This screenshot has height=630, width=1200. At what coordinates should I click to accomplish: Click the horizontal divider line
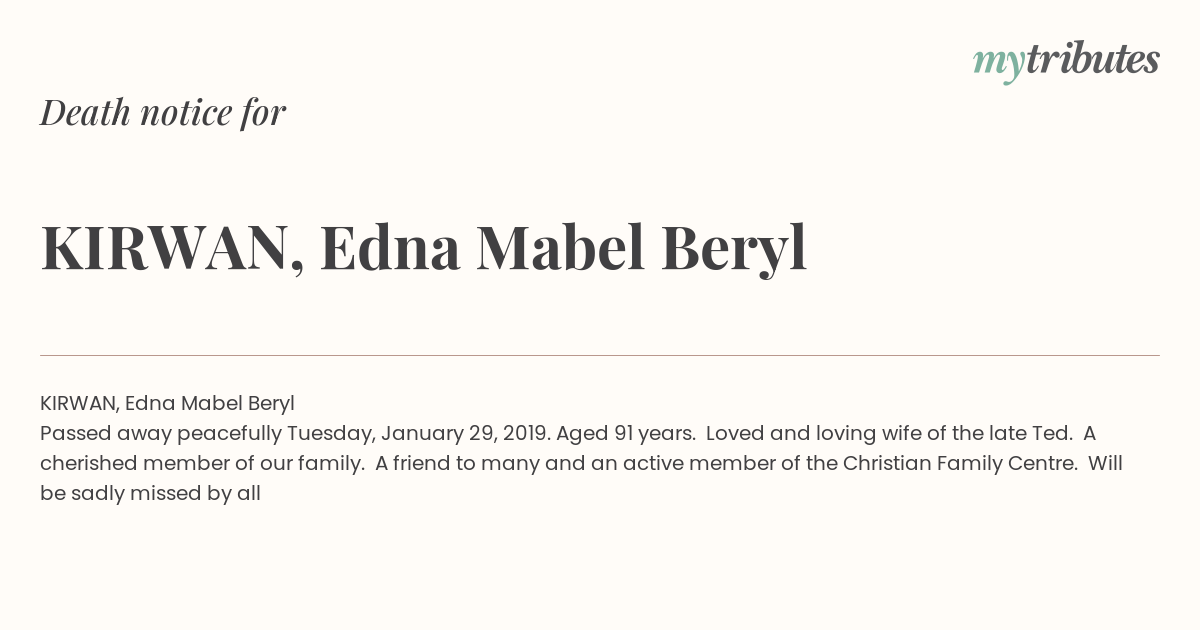click(x=600, y=355)
